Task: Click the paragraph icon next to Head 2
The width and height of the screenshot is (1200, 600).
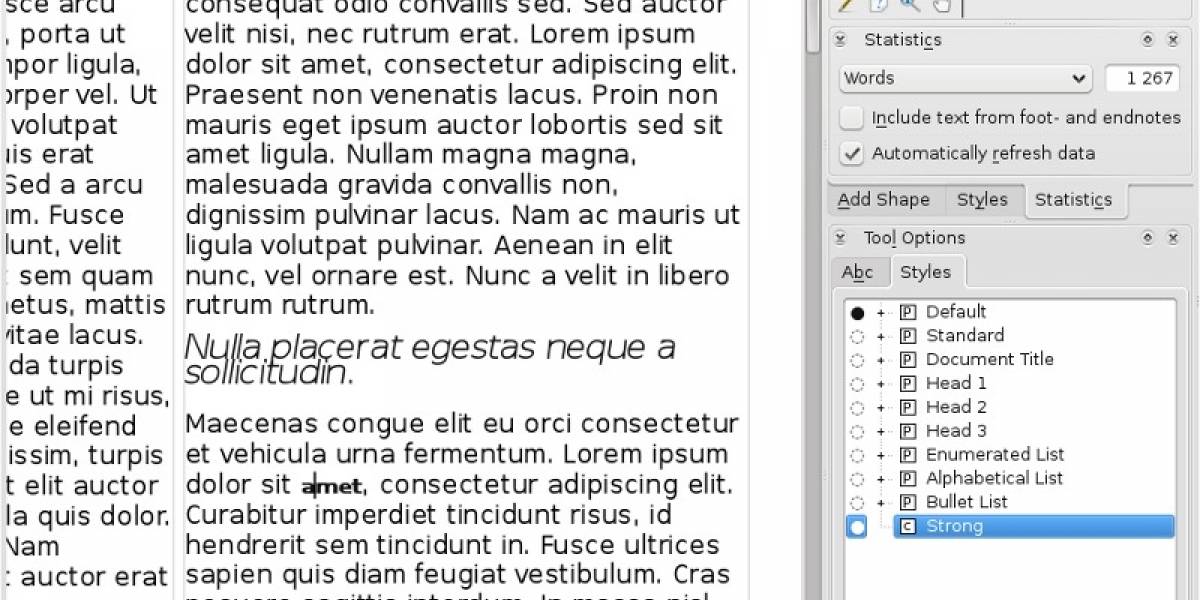Action: point(908,407)
